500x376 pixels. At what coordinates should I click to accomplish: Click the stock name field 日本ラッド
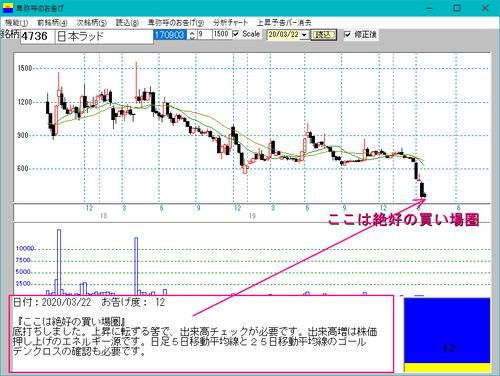click(x=104, y=36)
